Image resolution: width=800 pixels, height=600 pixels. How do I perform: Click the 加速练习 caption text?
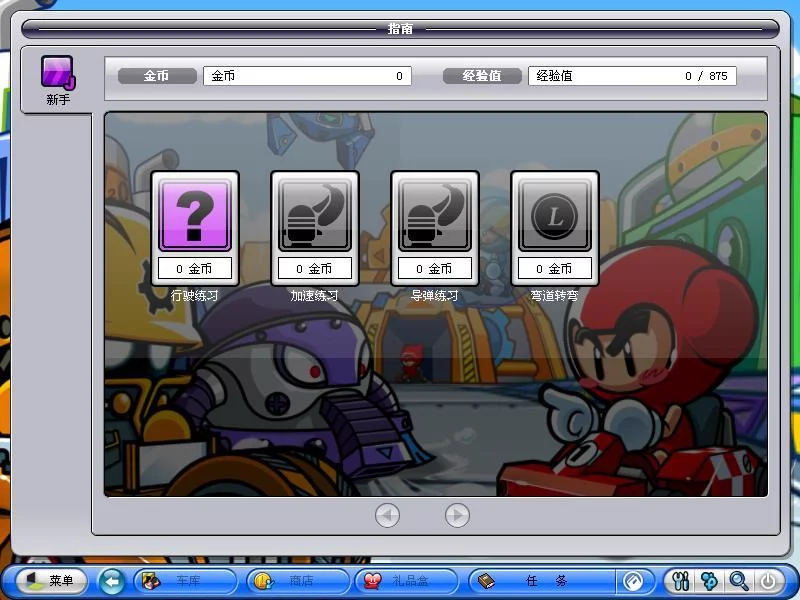click(x=314, y=295)
